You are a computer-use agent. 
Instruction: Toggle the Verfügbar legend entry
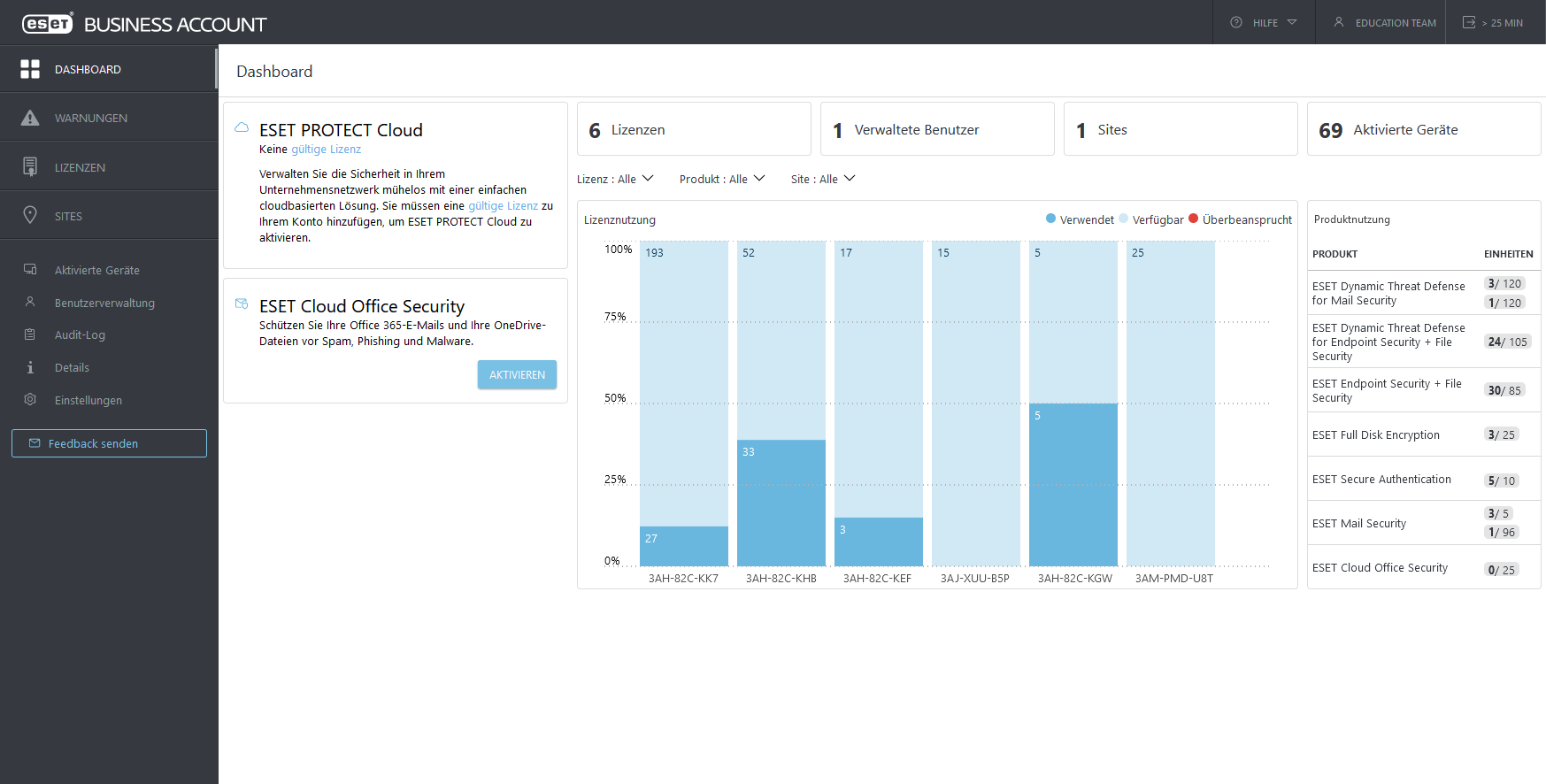1150,219
